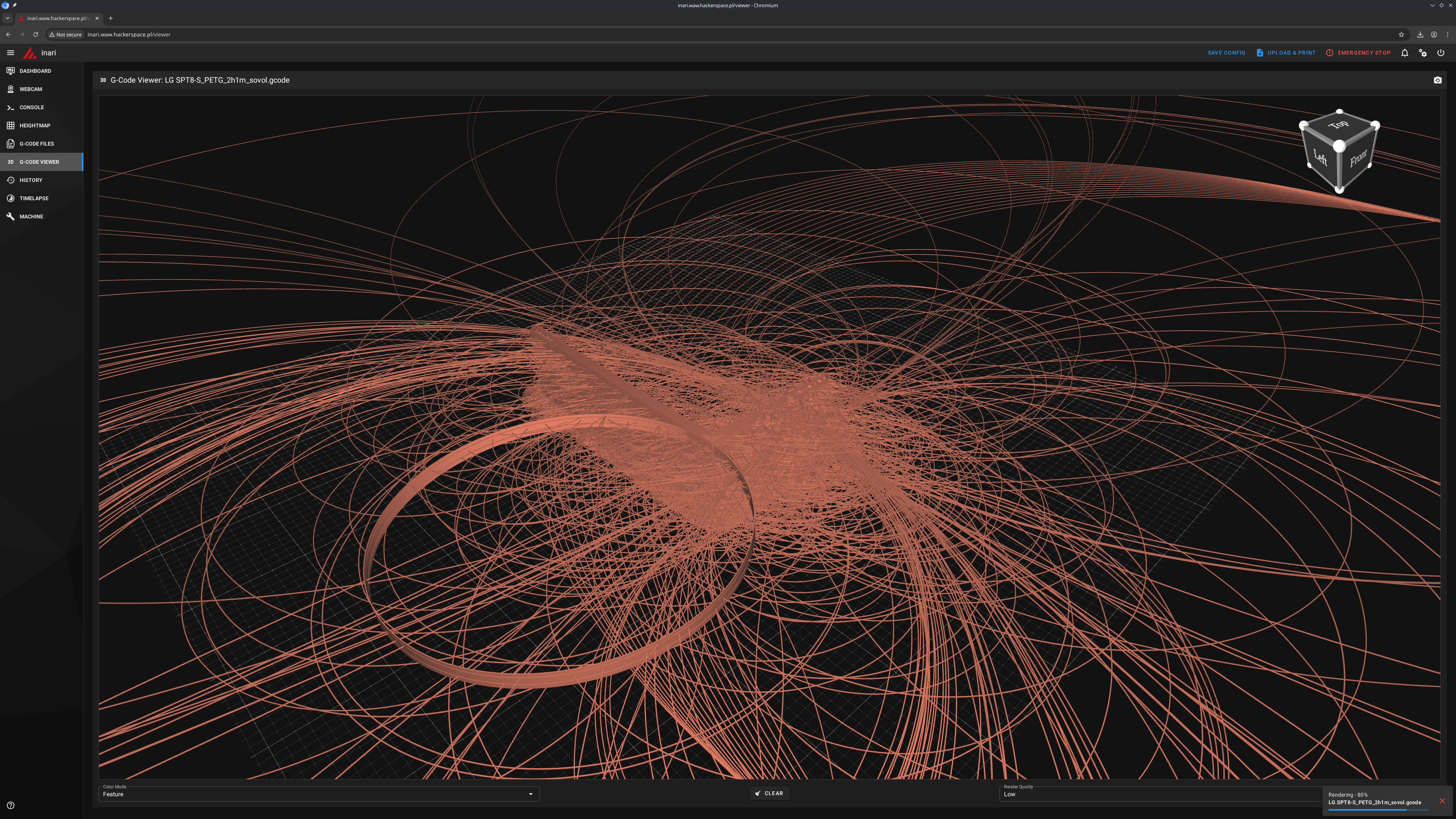This screenshot has height=819, width=1456.
Task: Click the inari logo icon
Action: [30, 53]
